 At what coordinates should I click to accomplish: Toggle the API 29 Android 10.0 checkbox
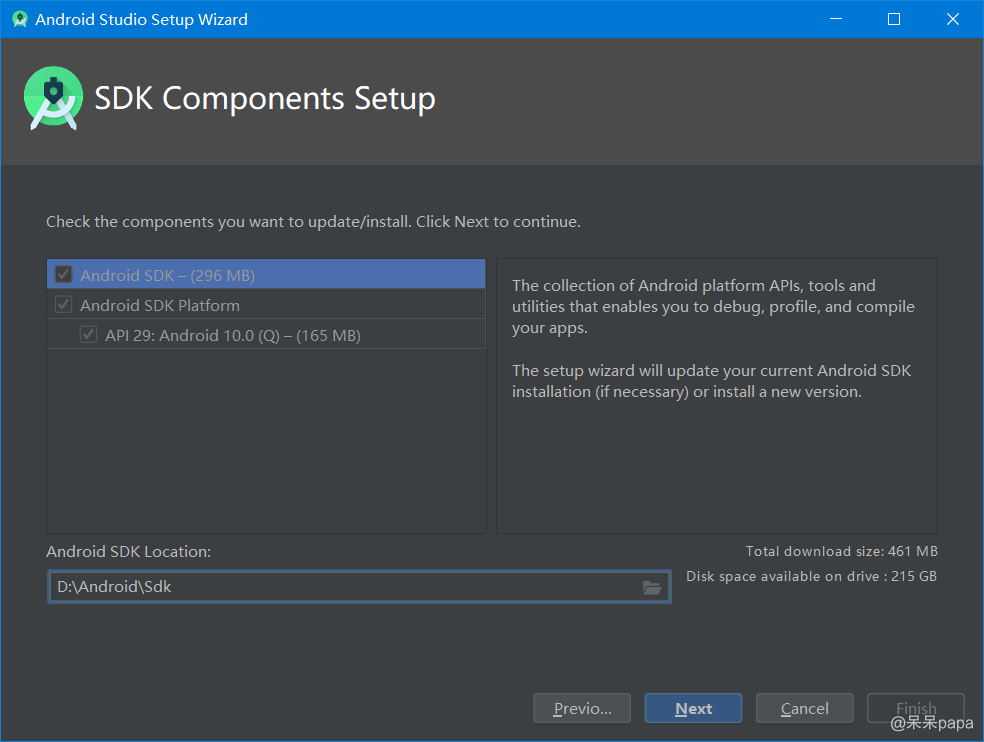coord(88,335)
